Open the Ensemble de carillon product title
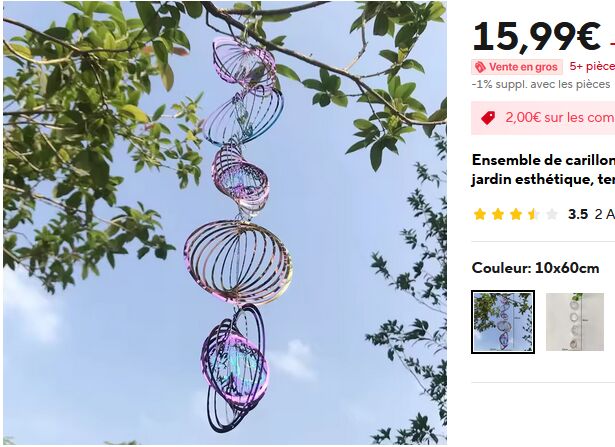This screenshot has width=615, height=447. pos(543,170)
